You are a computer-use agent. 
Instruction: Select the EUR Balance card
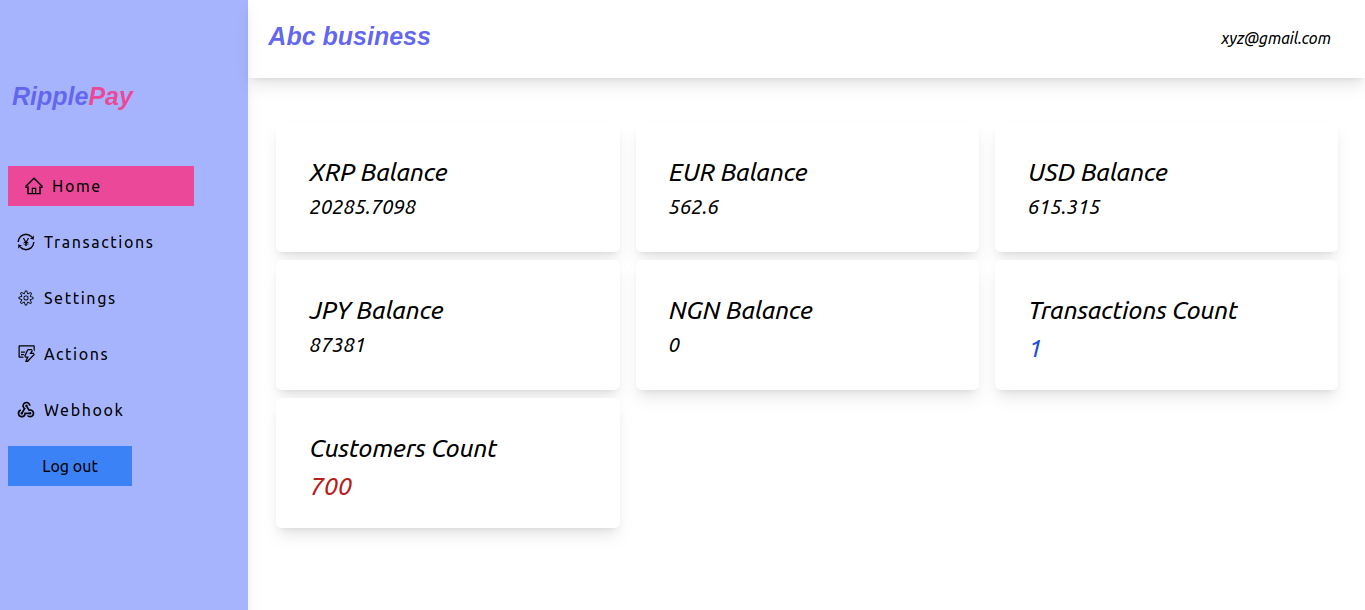click(807, 189)
